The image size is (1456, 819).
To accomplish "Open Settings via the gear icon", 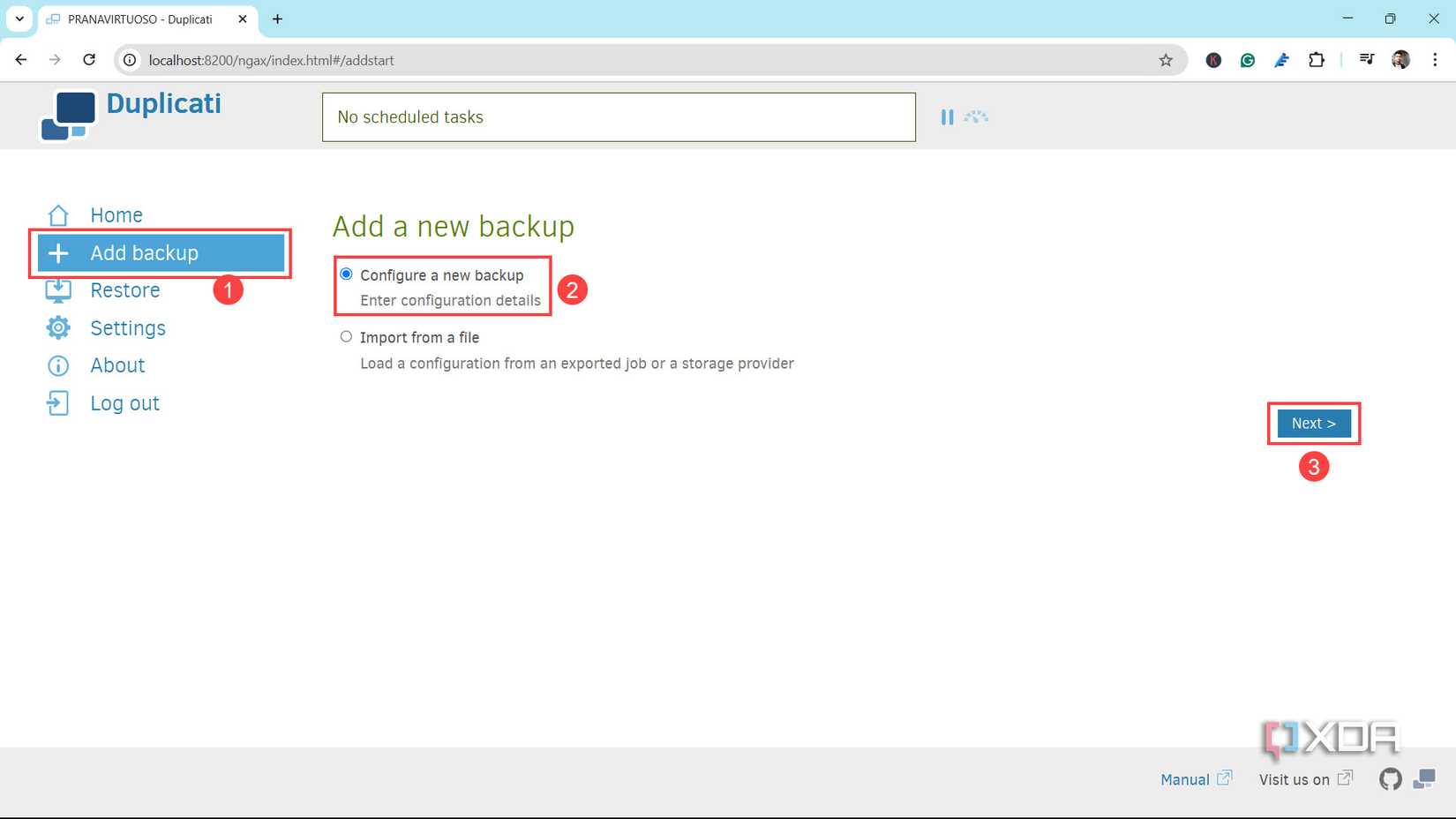I will [57, 327].
